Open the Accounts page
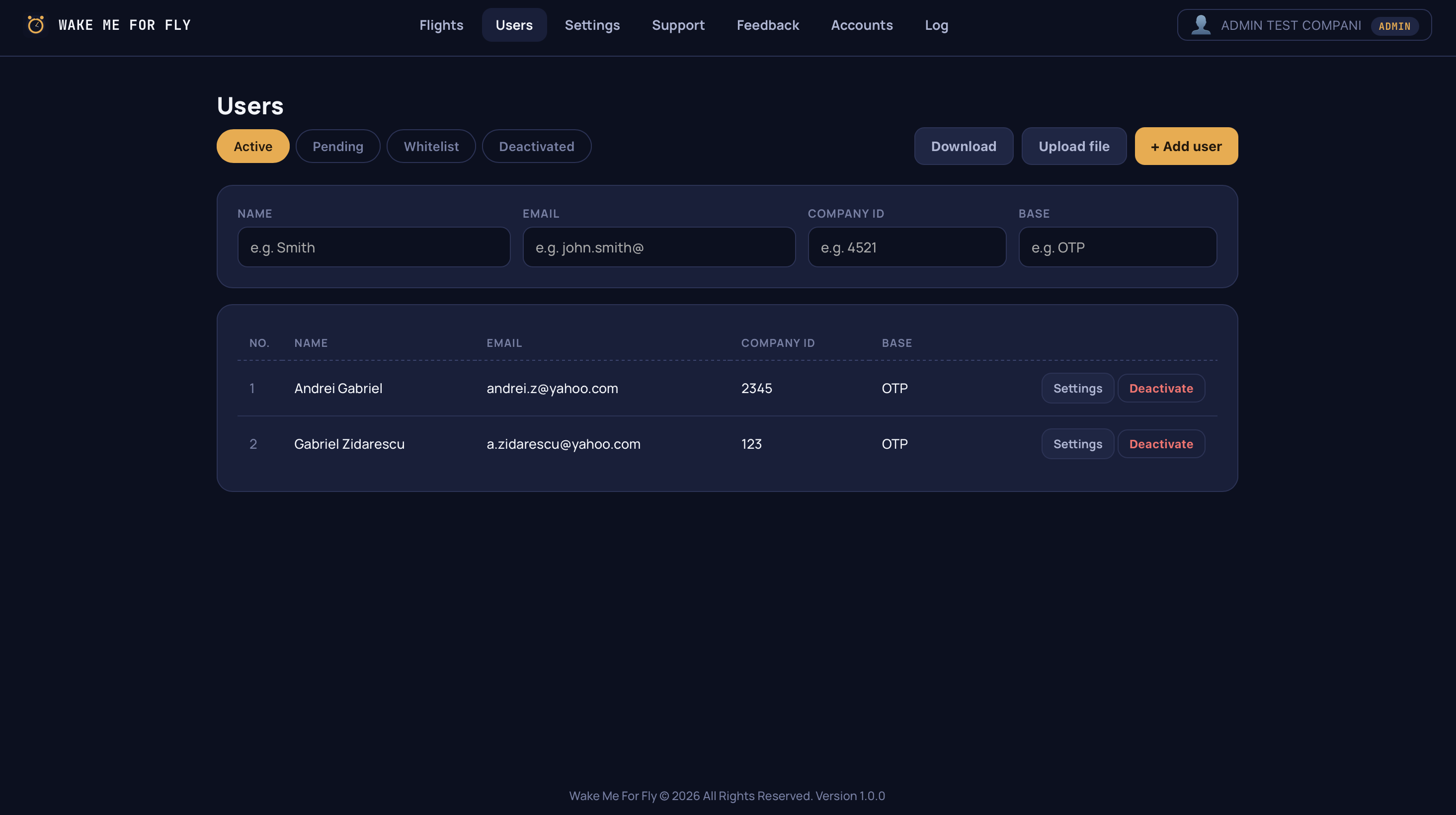1456x815 pixels. (861, 25)
